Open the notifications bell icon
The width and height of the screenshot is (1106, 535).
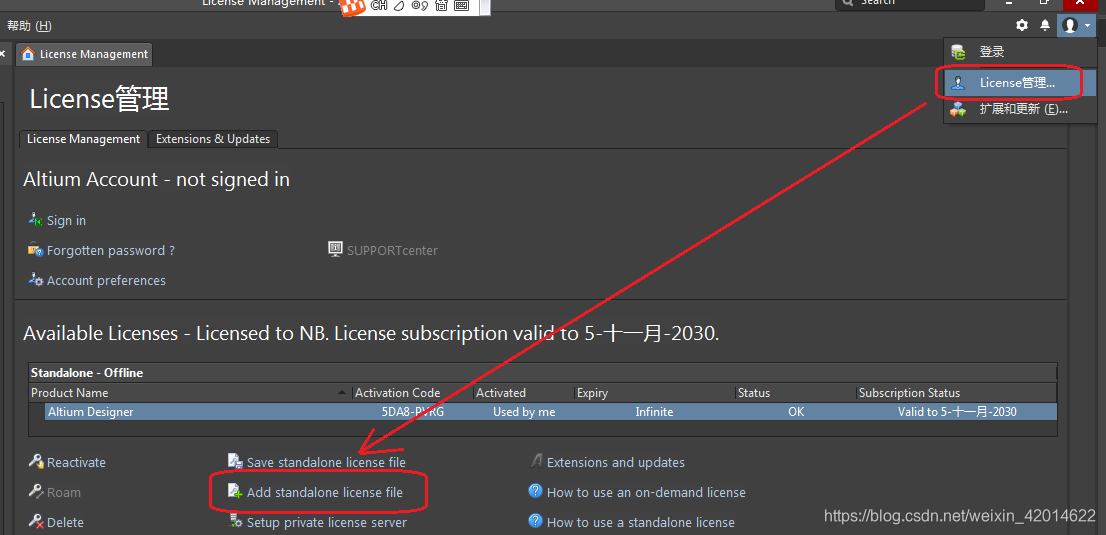(x=1045, y=25)
